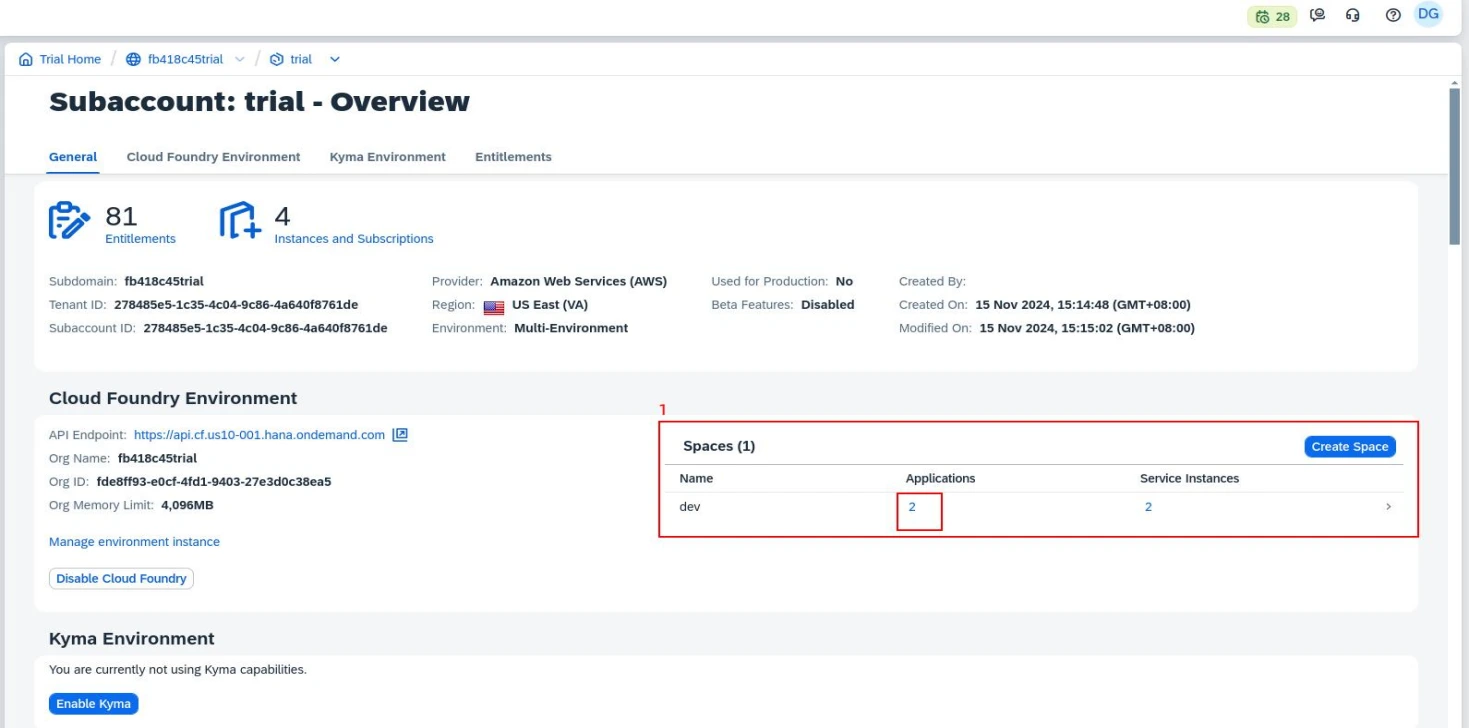Select the Org Name value fb418c45trial
The height and width of the screenshot is (728, 1469).
[x=157, y=458]
